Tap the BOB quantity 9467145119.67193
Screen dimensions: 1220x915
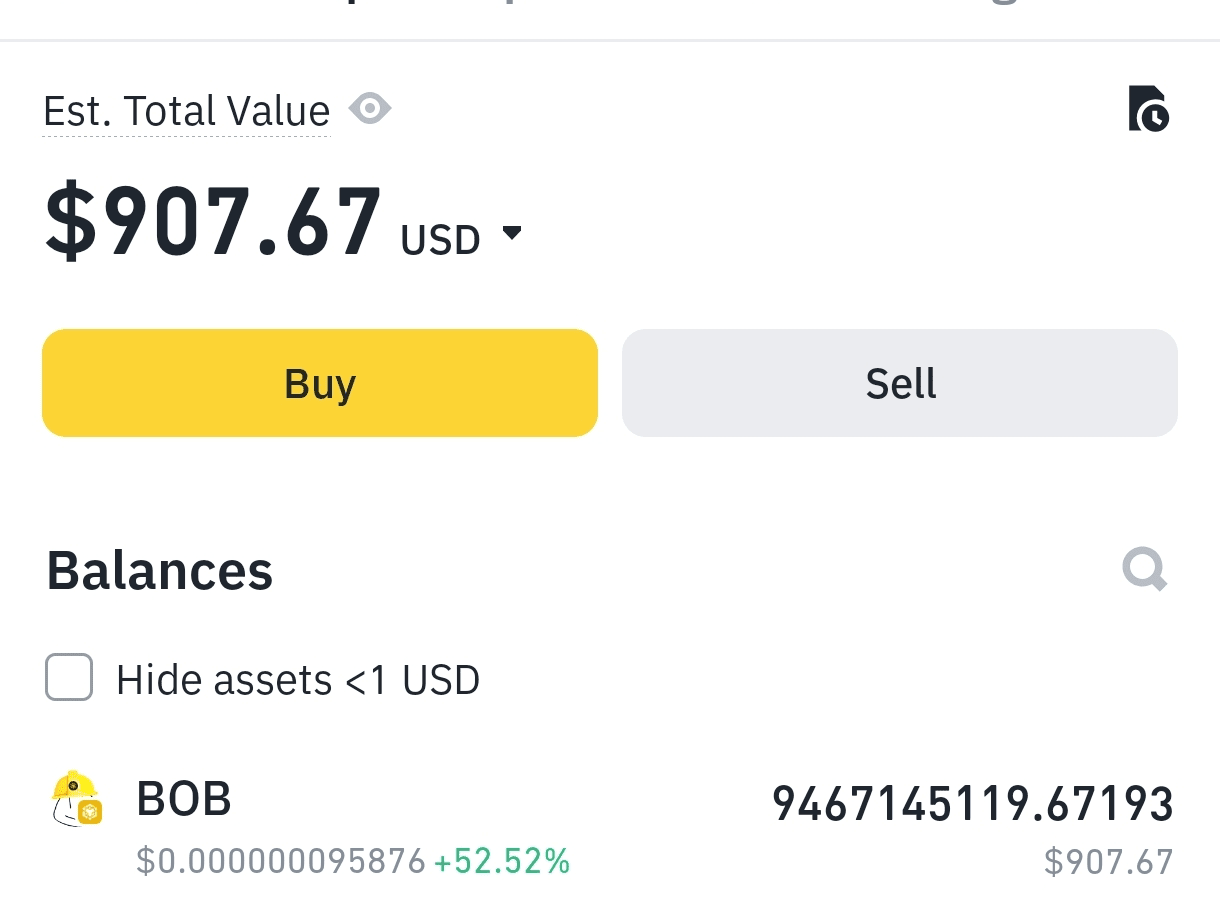tap(973, 805)
